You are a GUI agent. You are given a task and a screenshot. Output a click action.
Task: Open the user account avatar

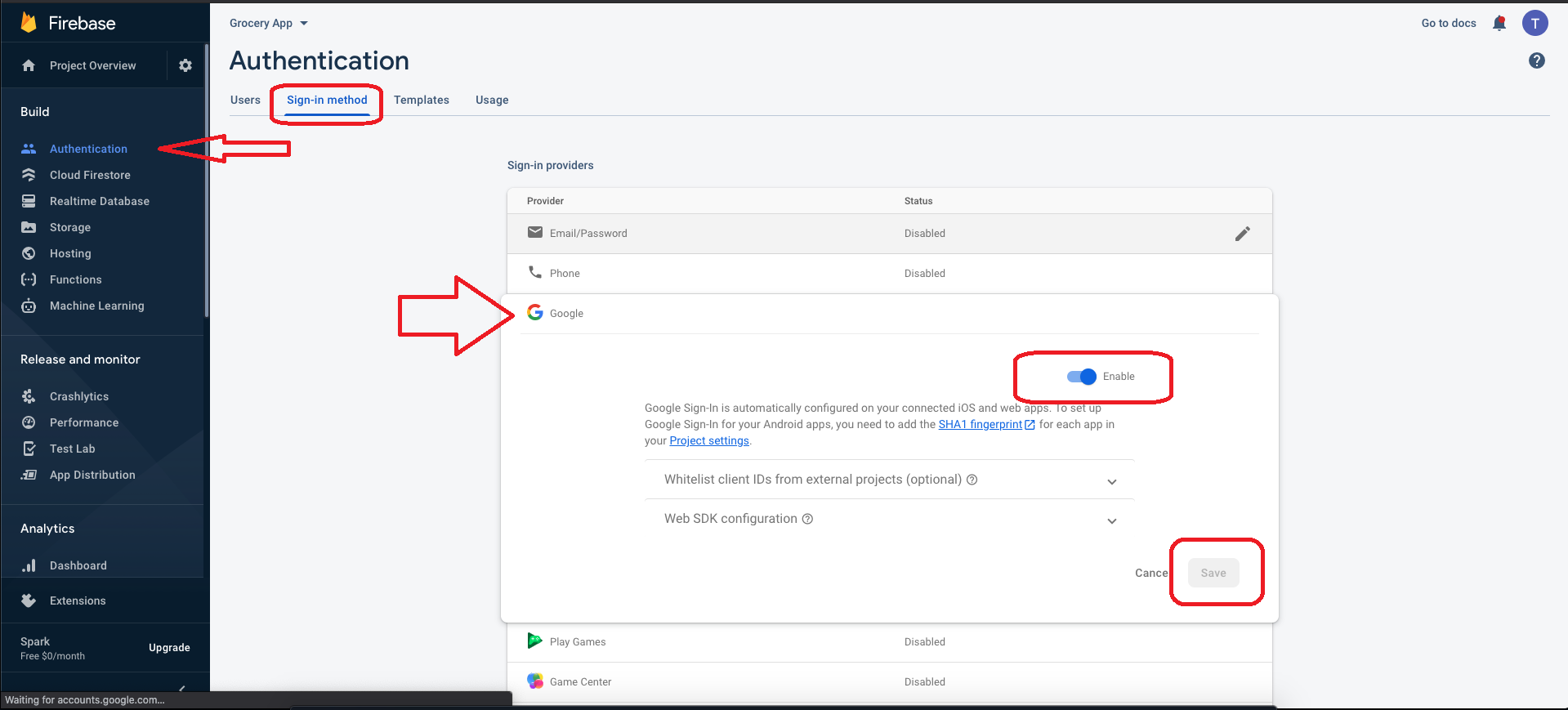(x=1534, y=23)
